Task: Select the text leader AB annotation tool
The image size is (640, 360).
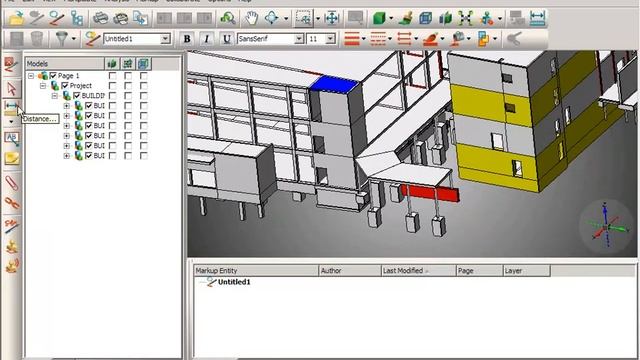Action: click(11, 139)
